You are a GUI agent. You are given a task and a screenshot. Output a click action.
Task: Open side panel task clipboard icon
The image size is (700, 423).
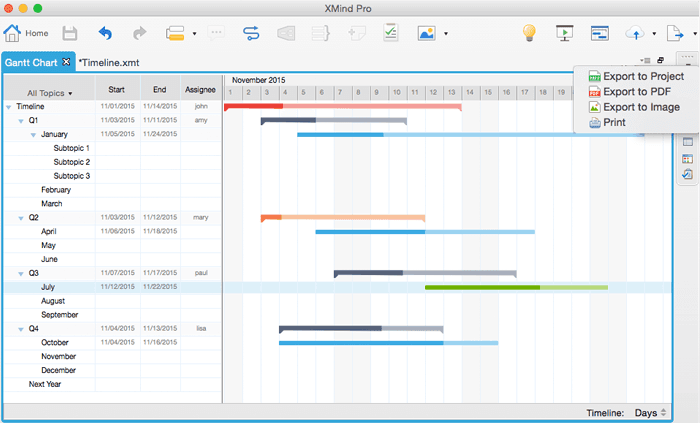click(688, 174)
